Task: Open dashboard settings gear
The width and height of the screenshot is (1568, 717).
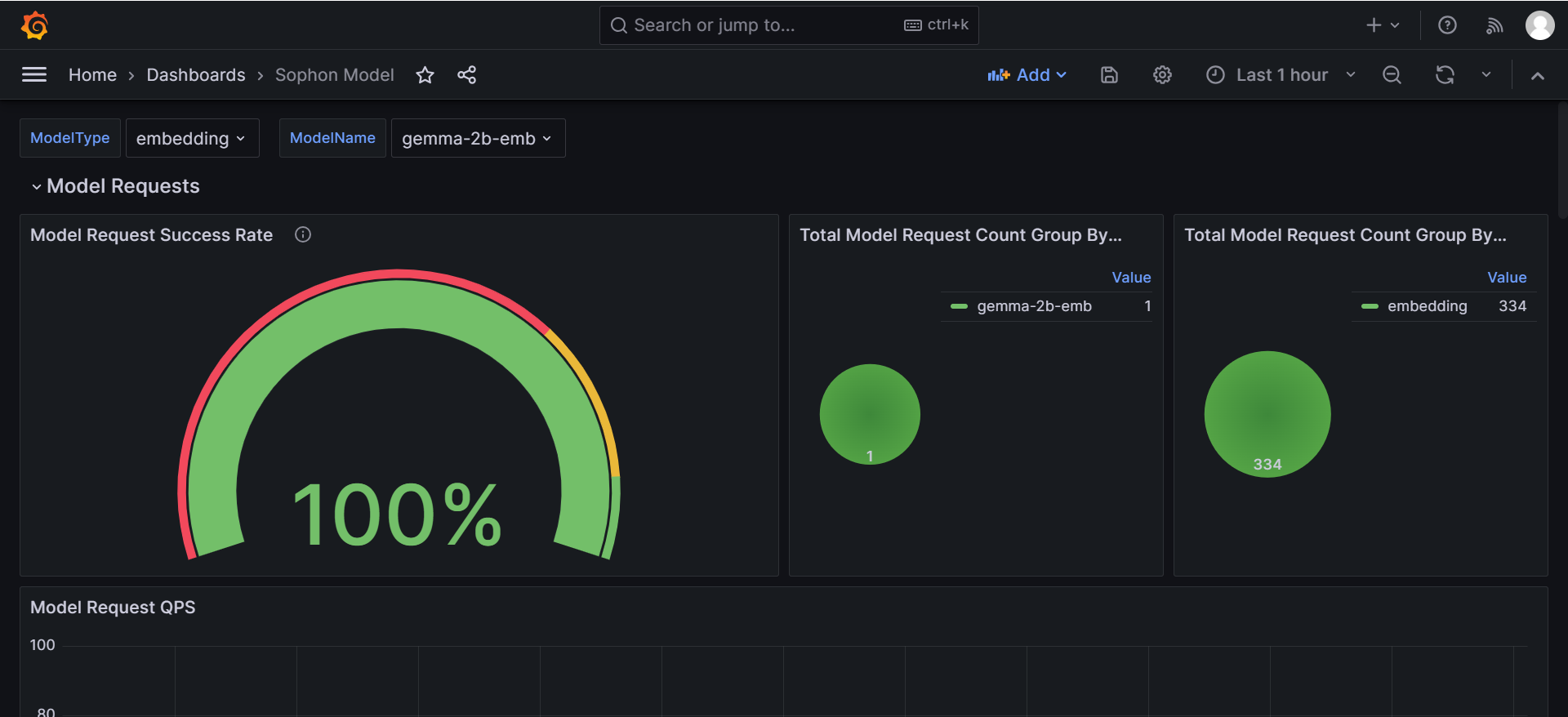Action: click(x=1162, y=75)
